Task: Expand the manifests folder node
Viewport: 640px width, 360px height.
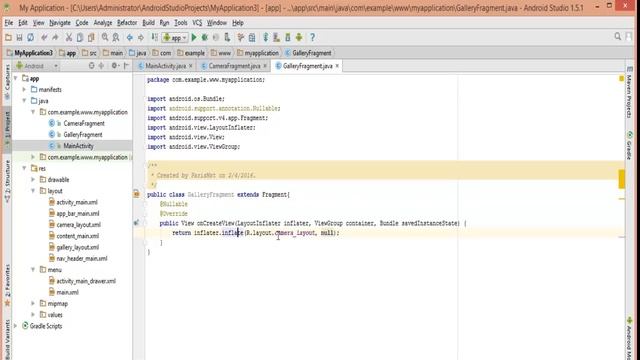Action: (24, 89)
